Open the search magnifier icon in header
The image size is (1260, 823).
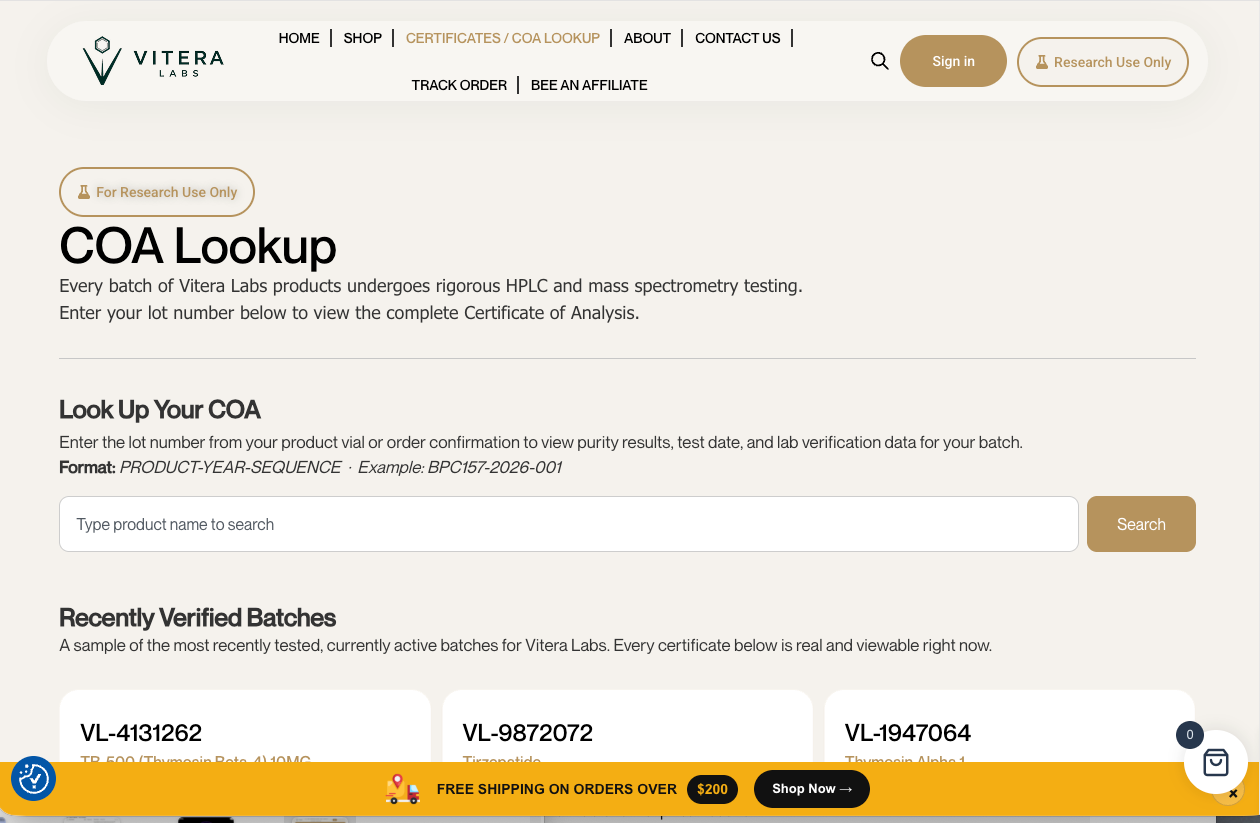click(880, 61)
